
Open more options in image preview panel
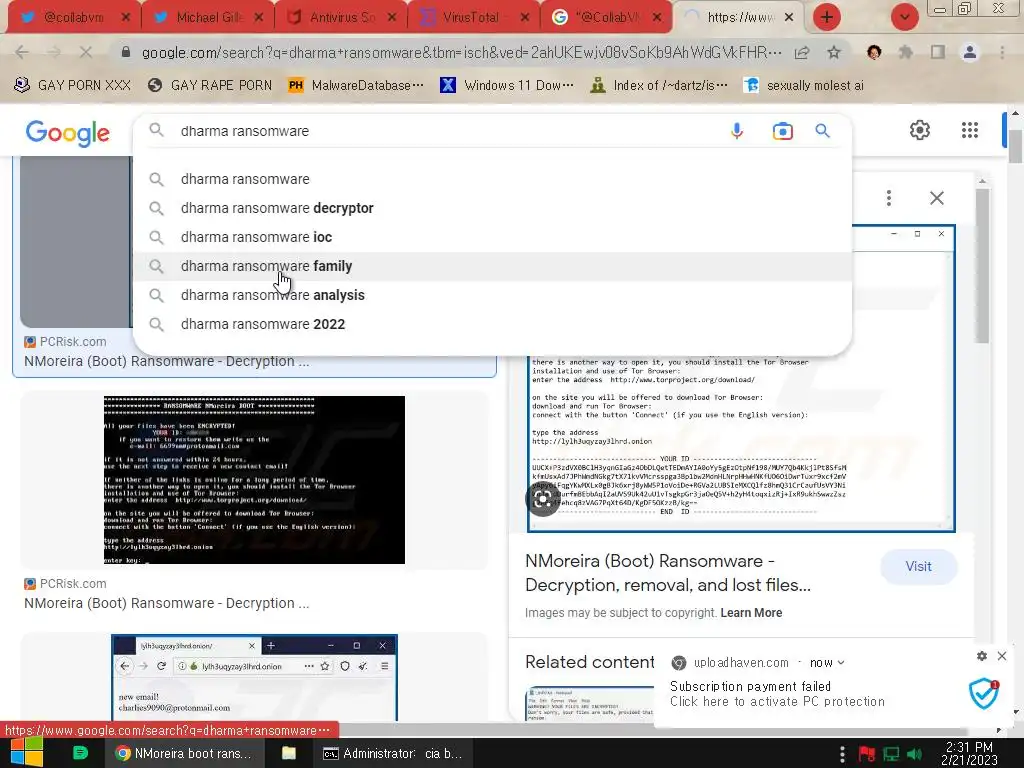click(x=889, y=198)
